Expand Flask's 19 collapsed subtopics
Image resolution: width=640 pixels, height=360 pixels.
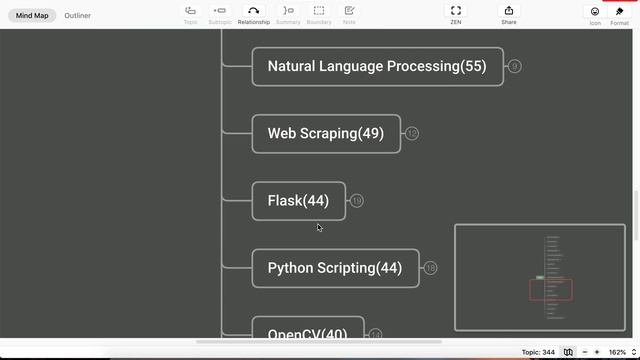357,201
